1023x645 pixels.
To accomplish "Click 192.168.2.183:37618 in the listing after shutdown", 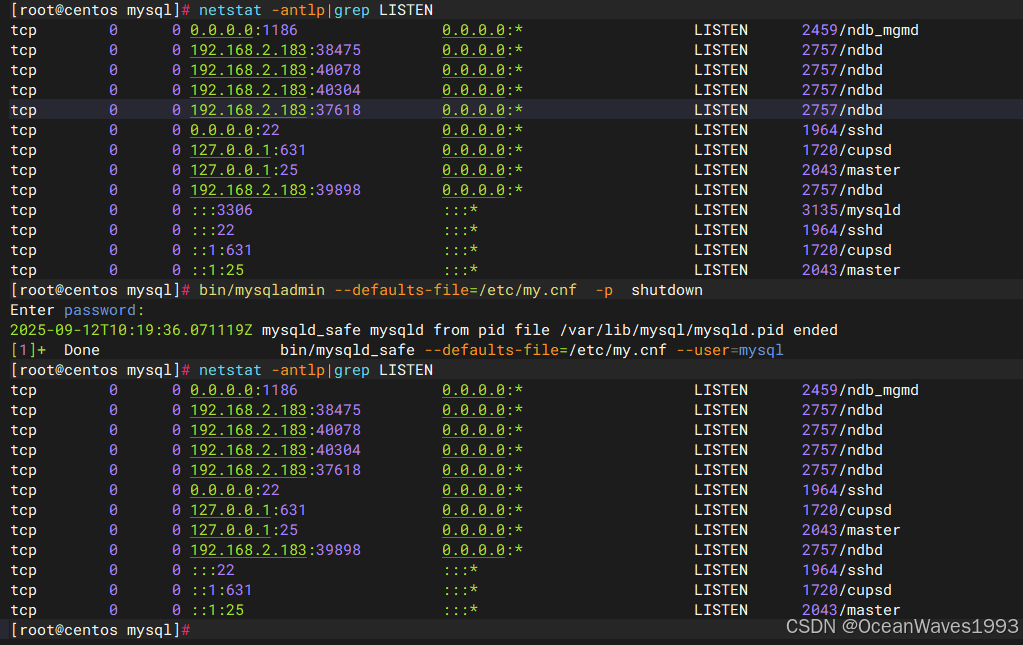I will coord(275,470).
